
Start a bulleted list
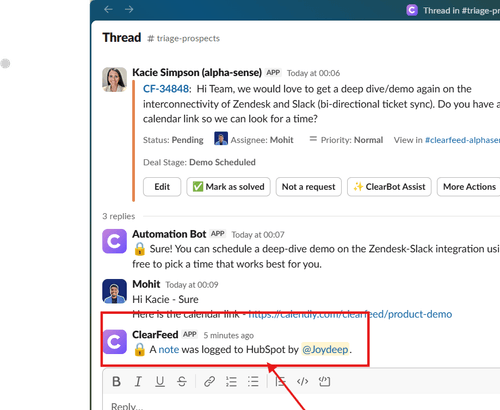(x=253, y=381)
